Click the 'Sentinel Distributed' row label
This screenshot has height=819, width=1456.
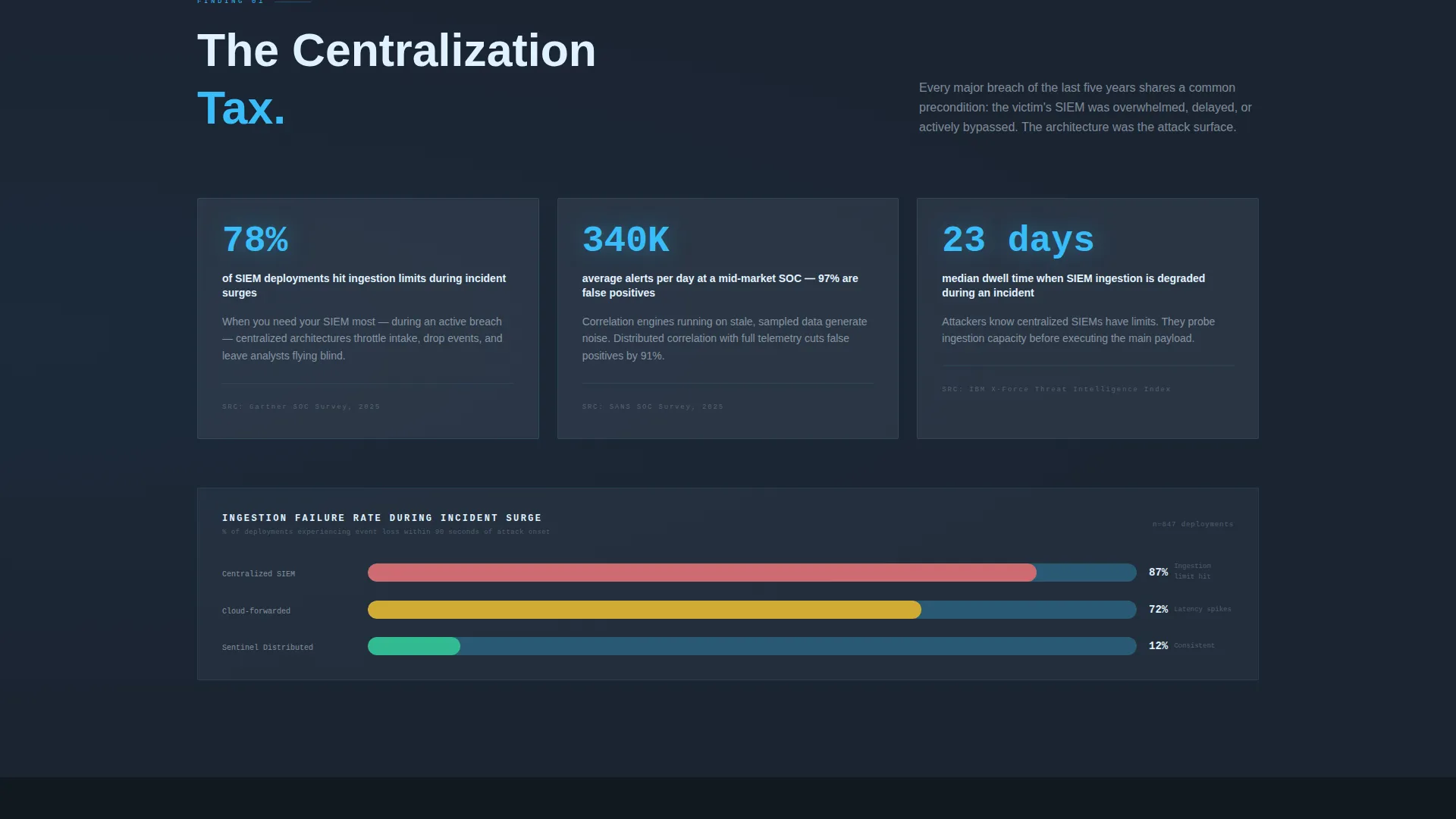click(268, 648)
